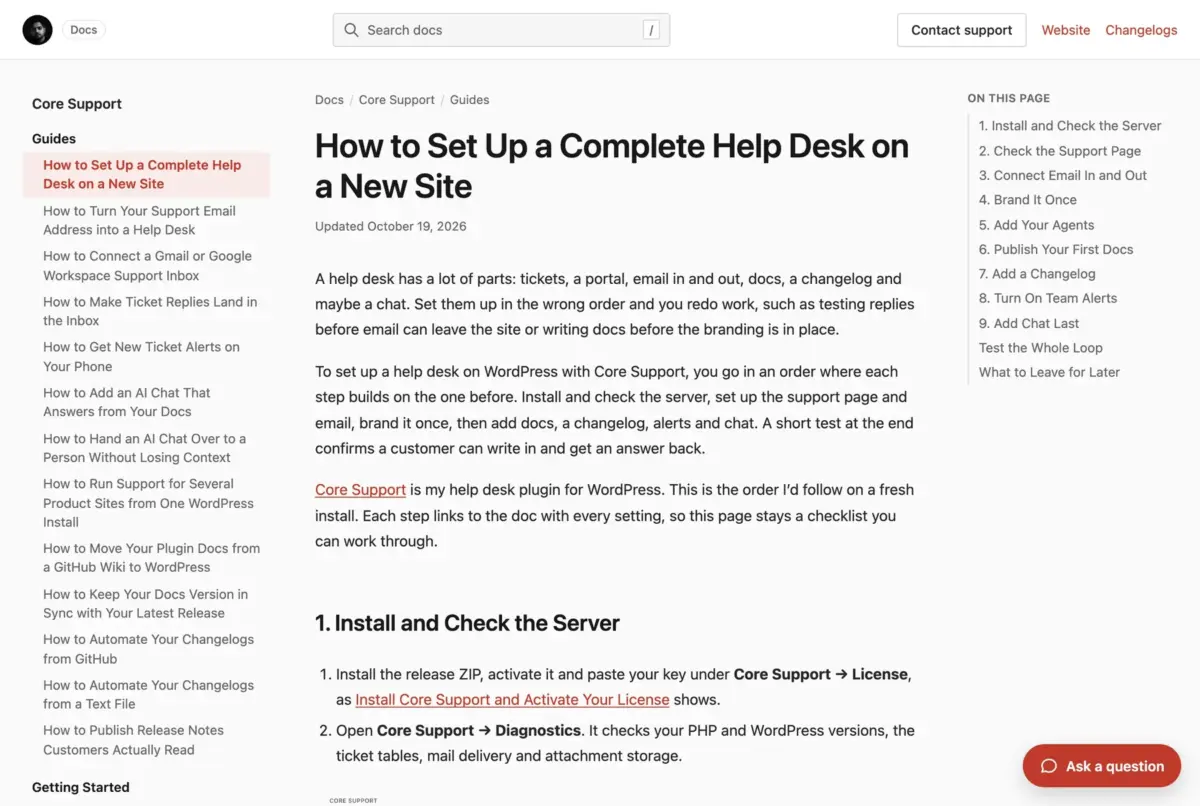Screen dimensions: 1200x806
Task: Jump to '6. Publish Your First Docs'
Action: (1056, 249)
